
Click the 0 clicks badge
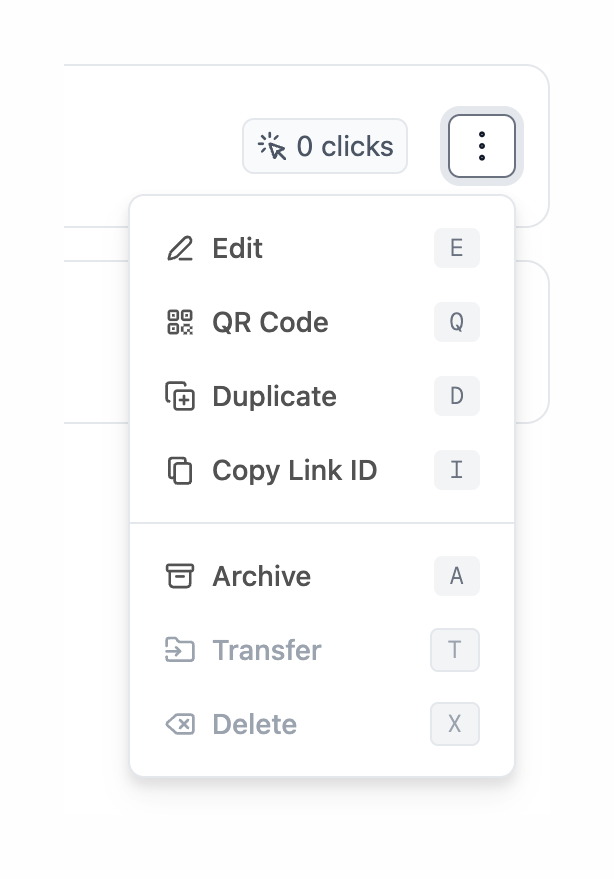(325, 145)
